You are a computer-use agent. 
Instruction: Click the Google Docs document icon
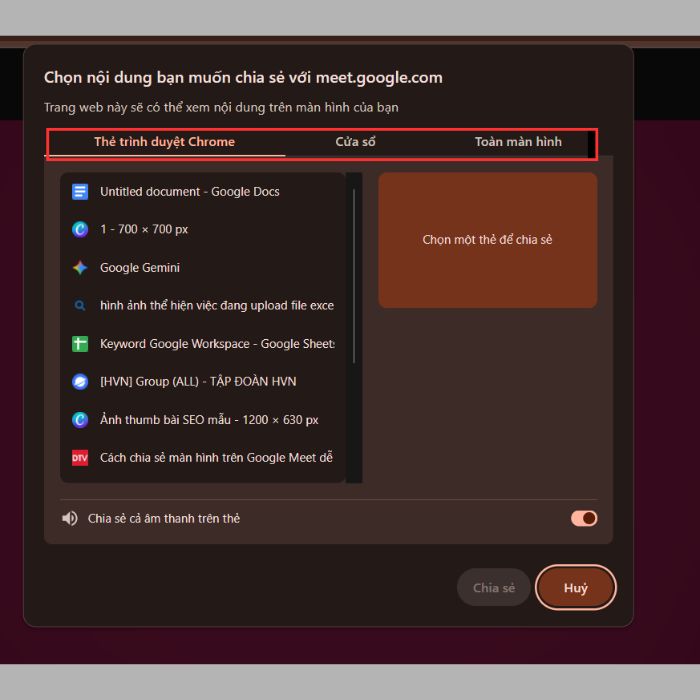pos(80,192)
